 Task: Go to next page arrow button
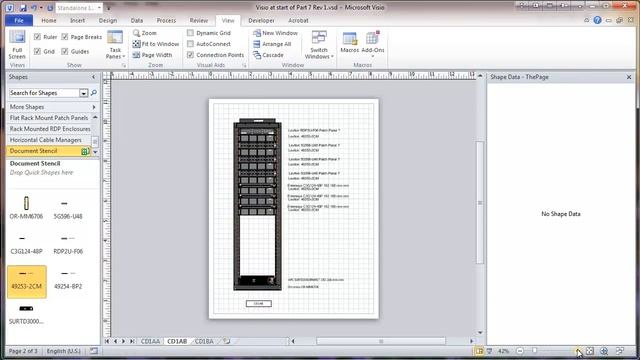(x=123, y=341)
